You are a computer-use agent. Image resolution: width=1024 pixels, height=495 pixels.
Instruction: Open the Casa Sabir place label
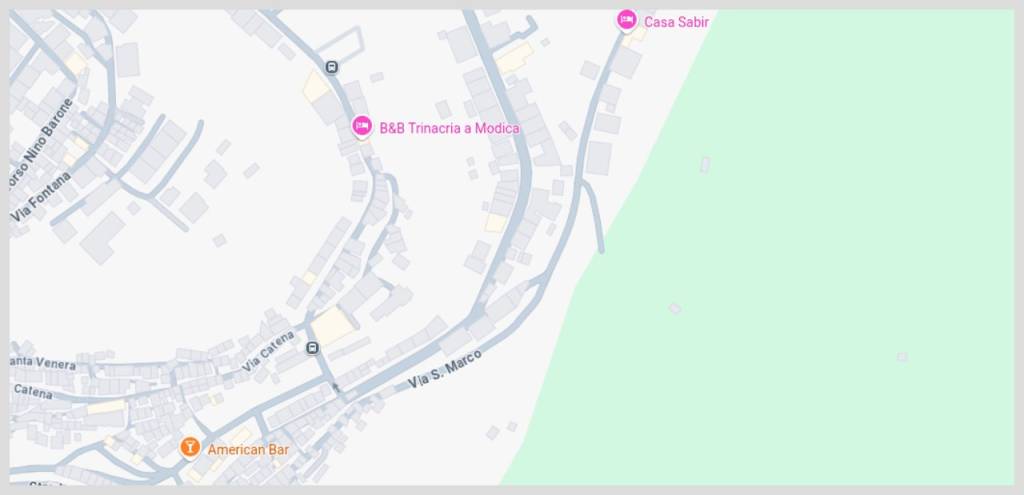pyautogui.click(x=676, y=22)
